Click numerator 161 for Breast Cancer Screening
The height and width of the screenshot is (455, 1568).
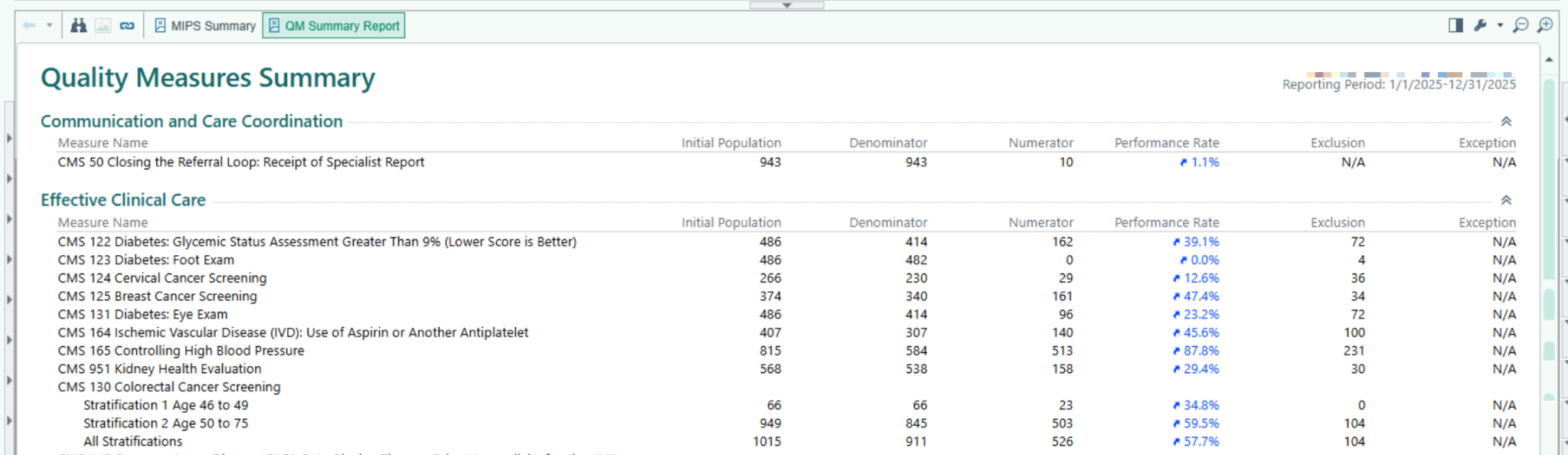click(1063, 296)
